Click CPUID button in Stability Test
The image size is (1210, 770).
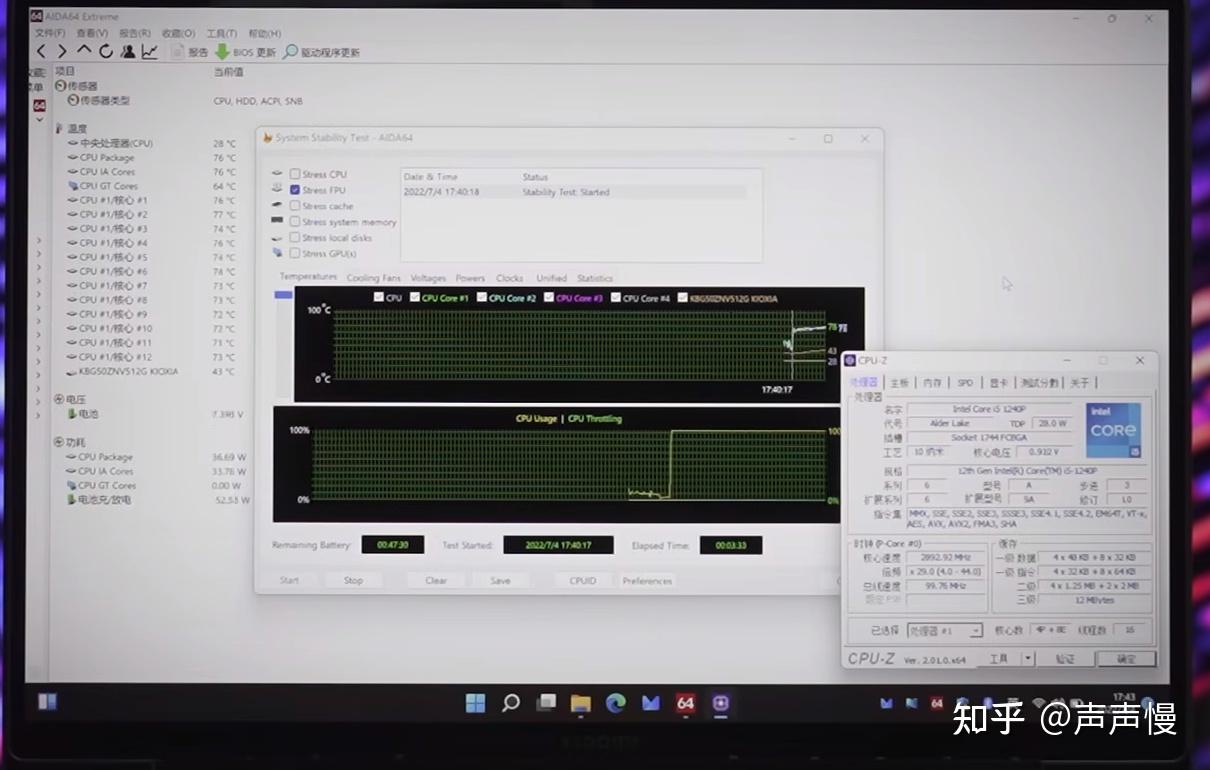[x=583, y=580]
